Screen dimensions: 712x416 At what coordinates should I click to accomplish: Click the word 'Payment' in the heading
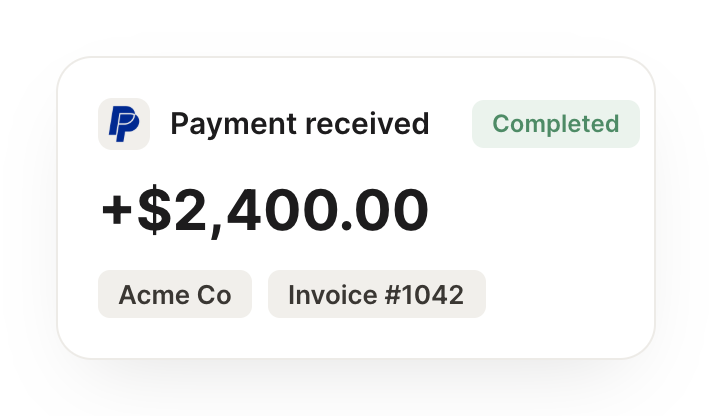pyautogui.click(x=233, y=125)
